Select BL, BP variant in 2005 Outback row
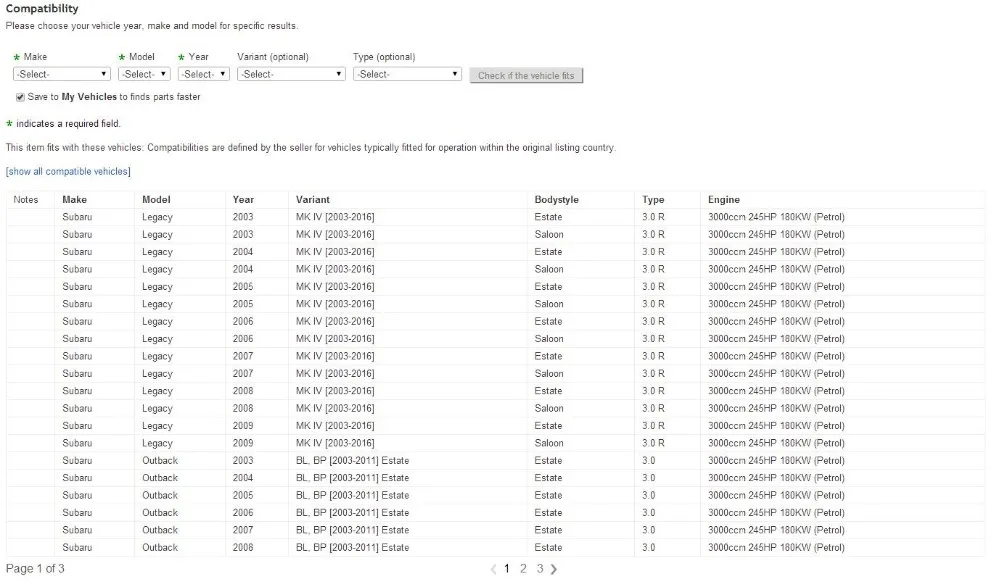 [352, 495]
